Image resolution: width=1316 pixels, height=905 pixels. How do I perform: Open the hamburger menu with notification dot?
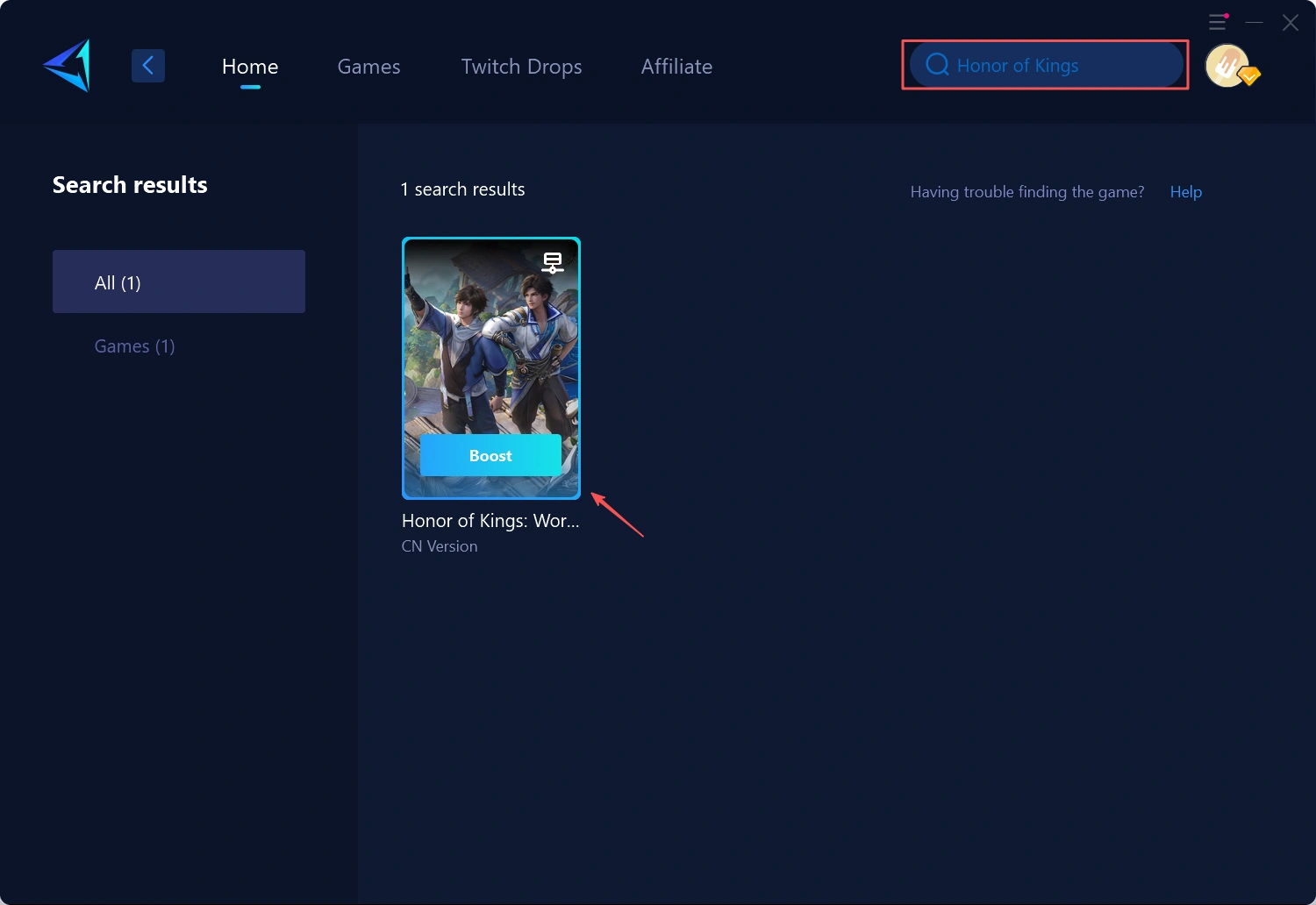(x=1217, y=23)
